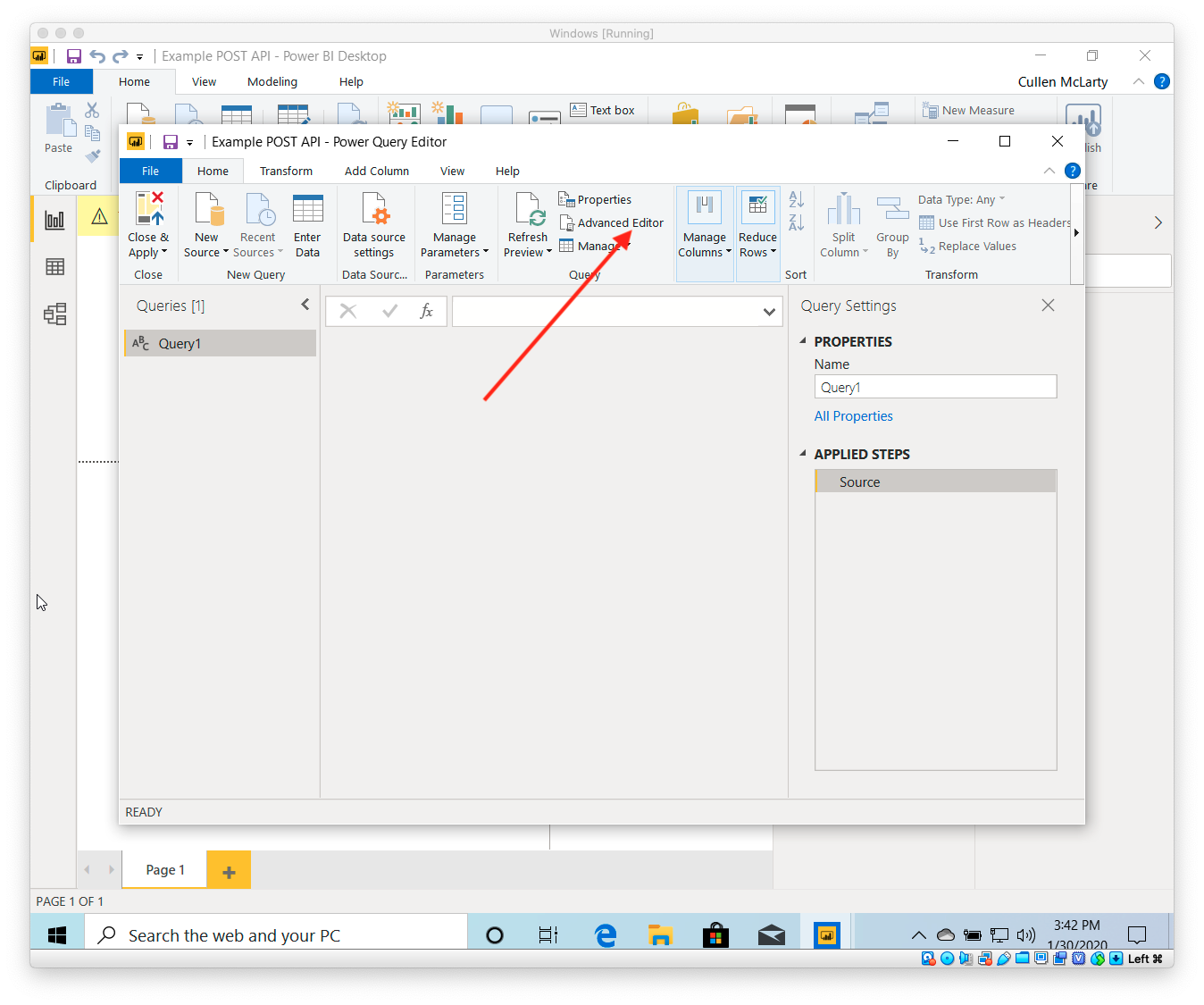1204x1005 pixels.
Task: Open Data source settings
Action: coord(374,225)
